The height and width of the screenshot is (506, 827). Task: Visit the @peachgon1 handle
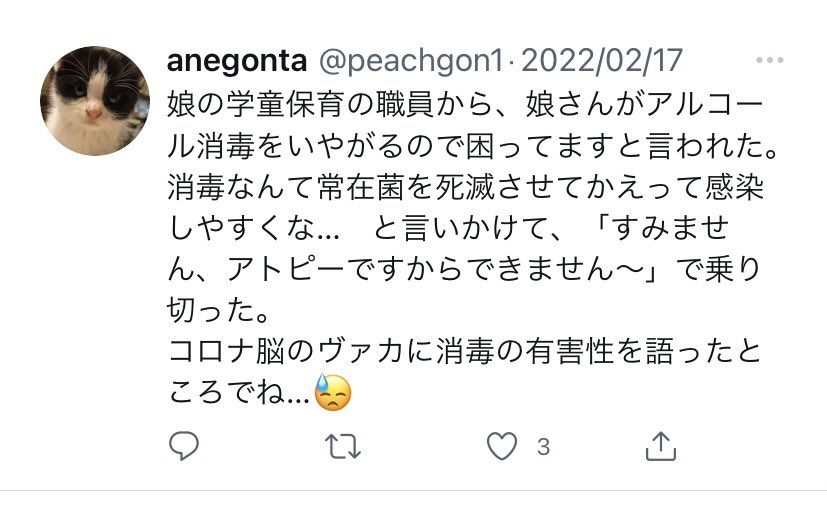point(411,61)
